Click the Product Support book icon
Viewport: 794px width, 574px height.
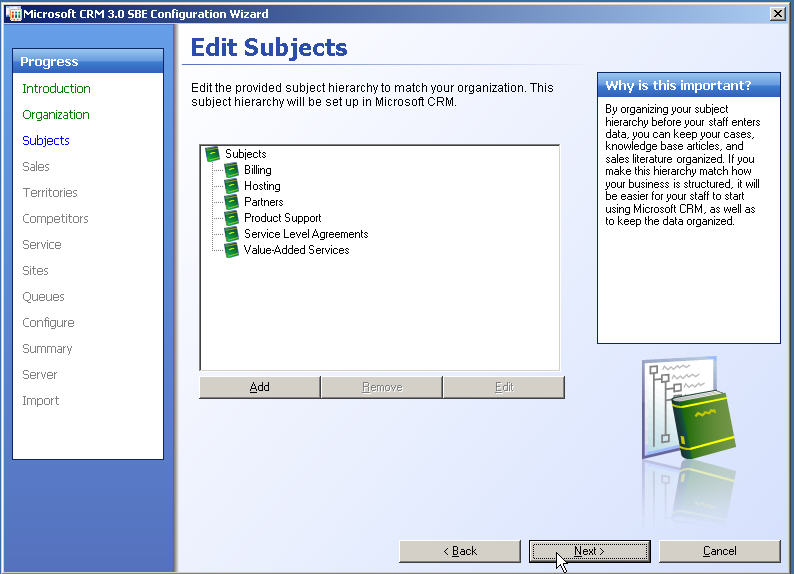pos(231,218)
